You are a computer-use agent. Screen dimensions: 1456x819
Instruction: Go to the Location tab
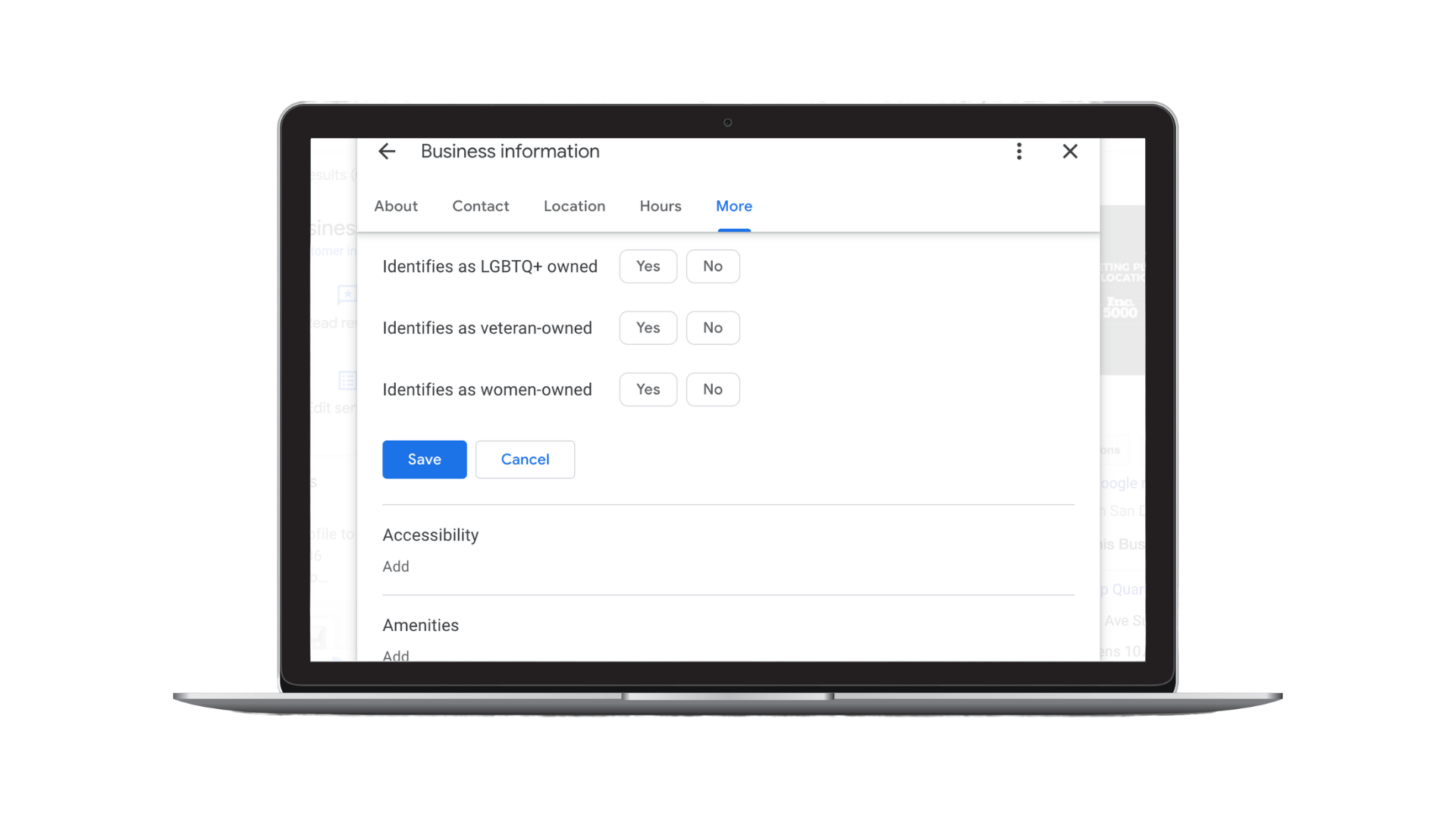(x=574, y=206)
